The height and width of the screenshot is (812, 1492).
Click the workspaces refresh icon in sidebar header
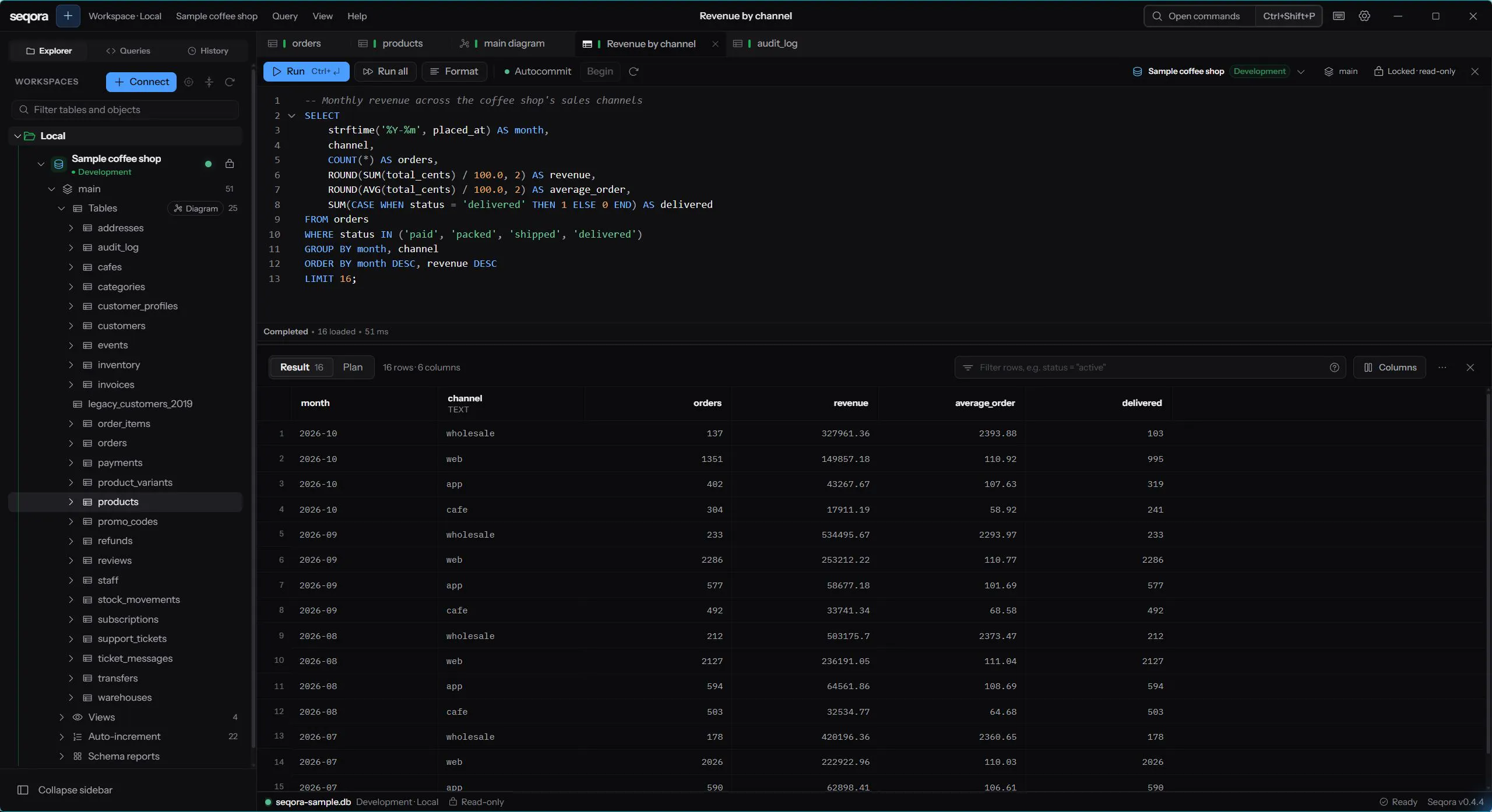pos(230,82)
